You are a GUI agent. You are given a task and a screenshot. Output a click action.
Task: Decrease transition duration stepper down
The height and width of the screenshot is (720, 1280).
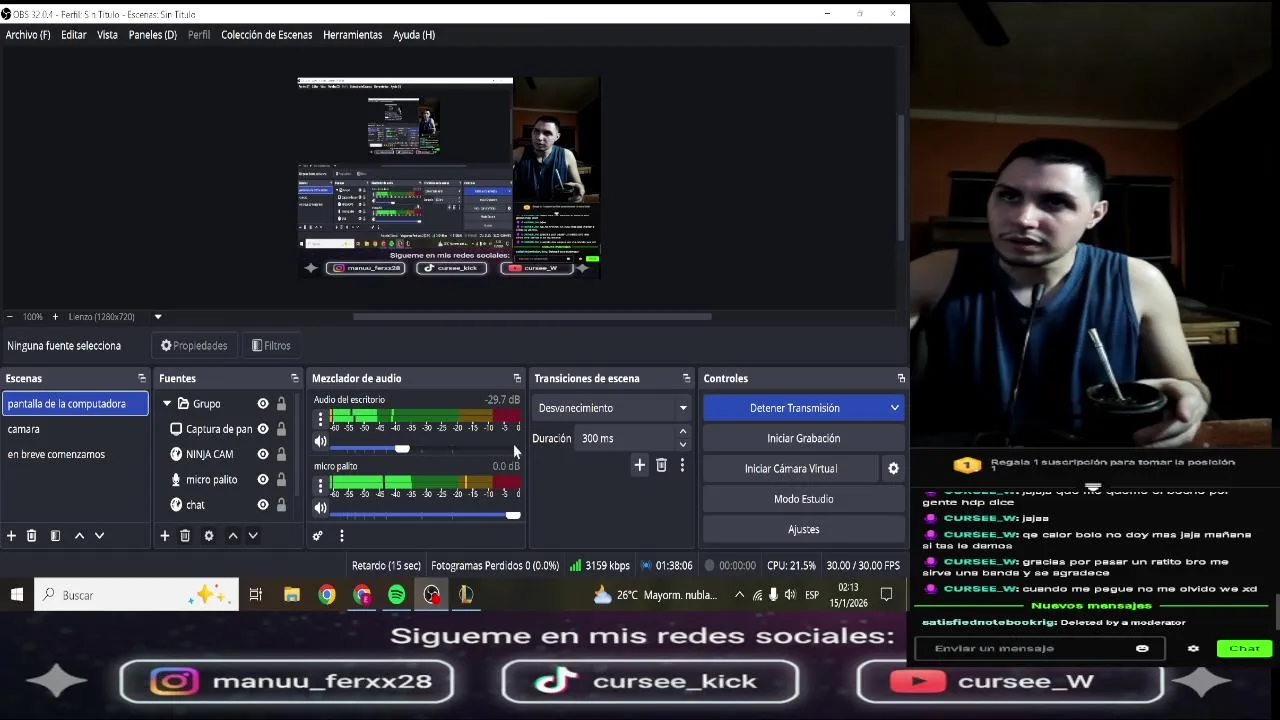tap(683, 444)
